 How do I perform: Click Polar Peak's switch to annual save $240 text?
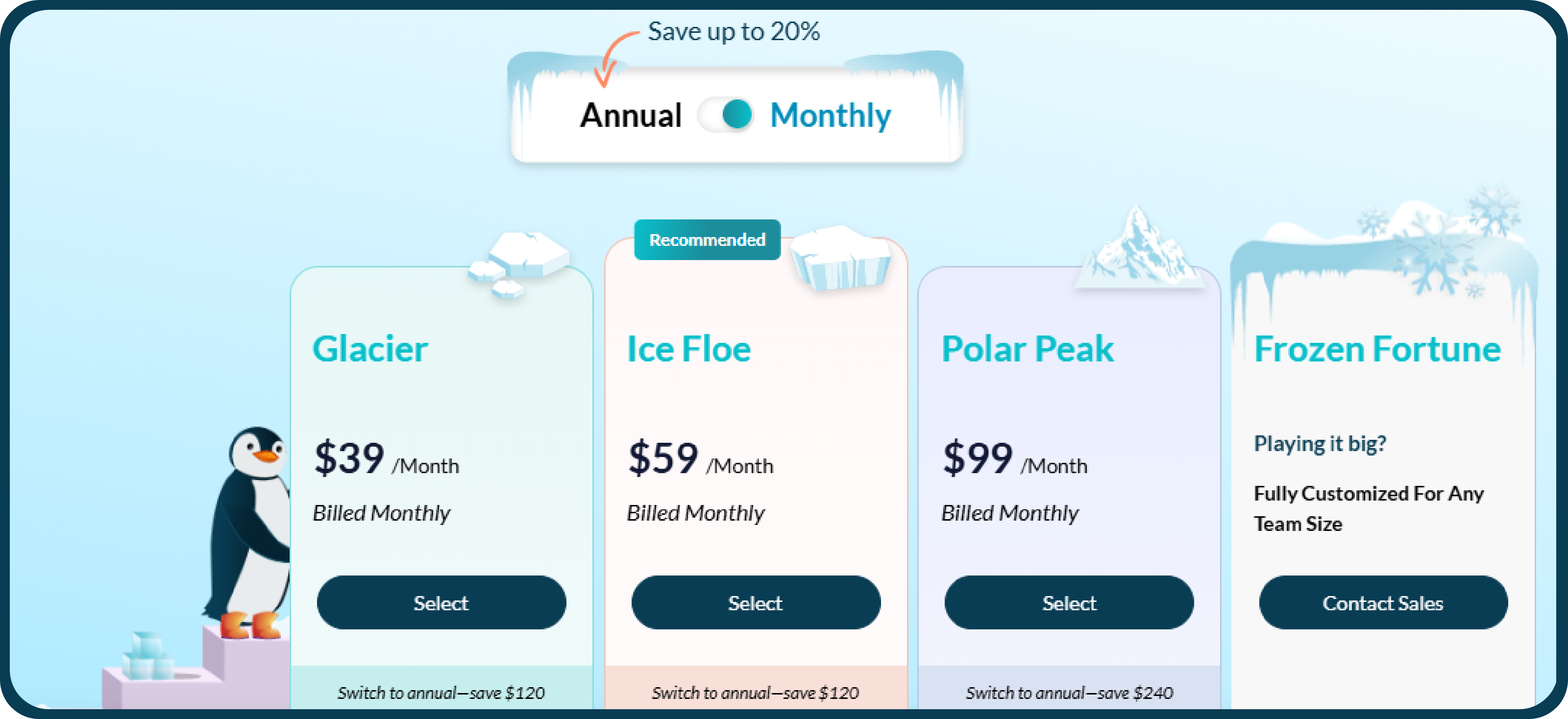pos(1069,692)
